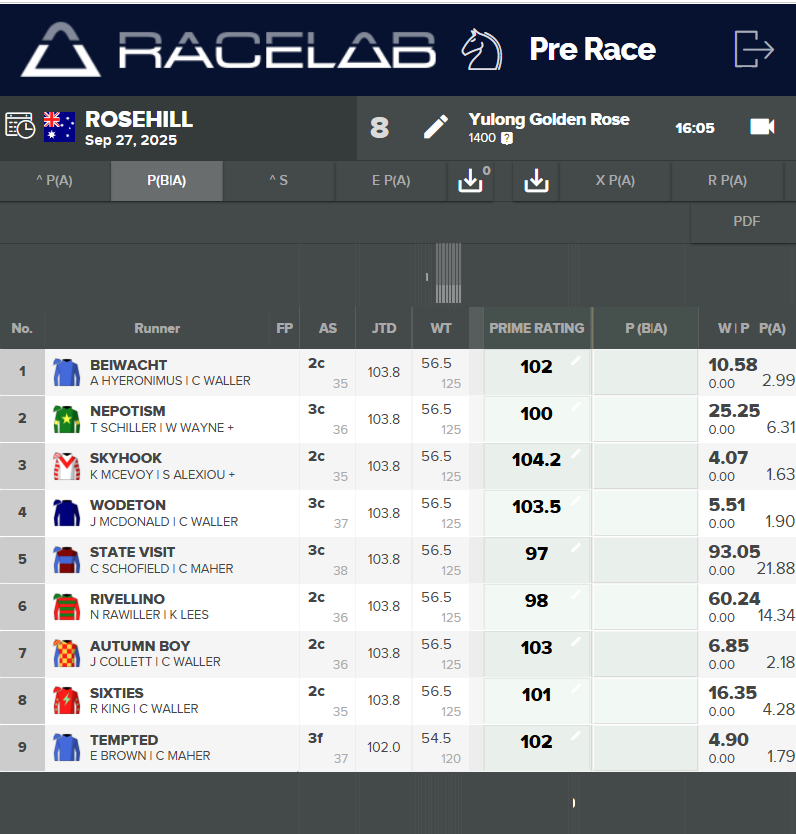Click the vertical bars above WT column

[x=448, y=273]
